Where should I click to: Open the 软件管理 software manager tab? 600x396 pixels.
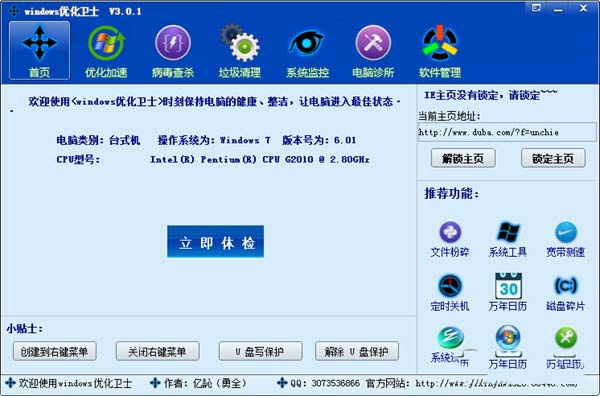point(440,52)
